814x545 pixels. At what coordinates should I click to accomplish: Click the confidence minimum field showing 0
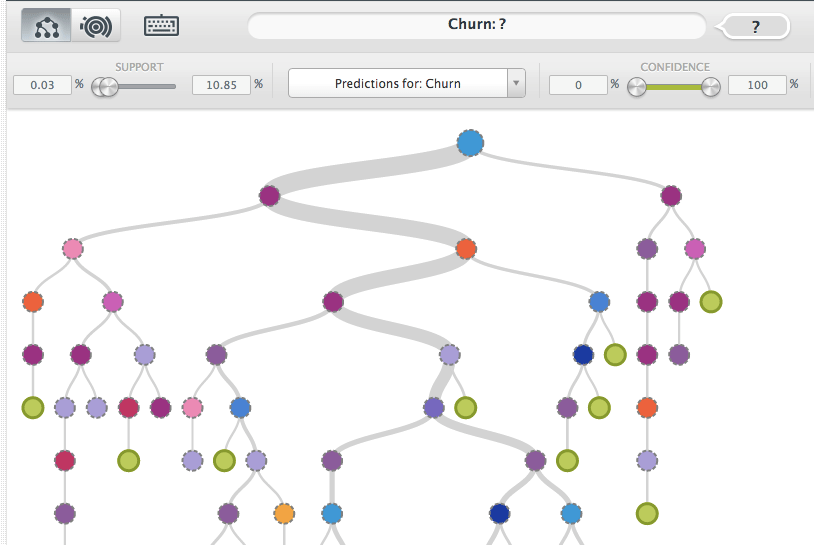578,85
